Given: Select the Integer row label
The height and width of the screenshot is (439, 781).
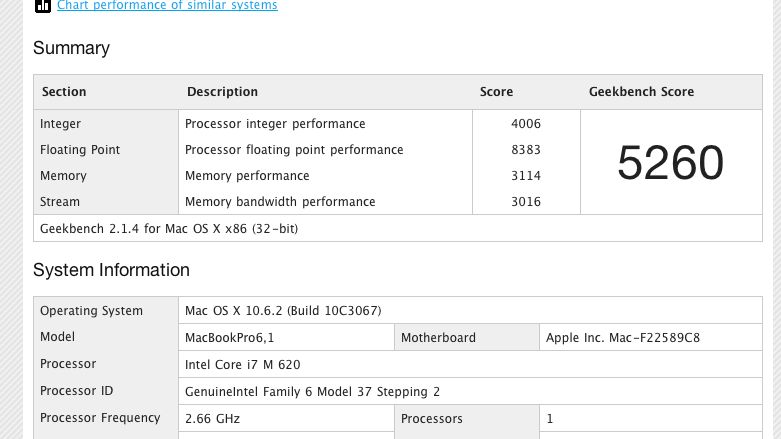Looking at the screenshot, I should 61,124.
